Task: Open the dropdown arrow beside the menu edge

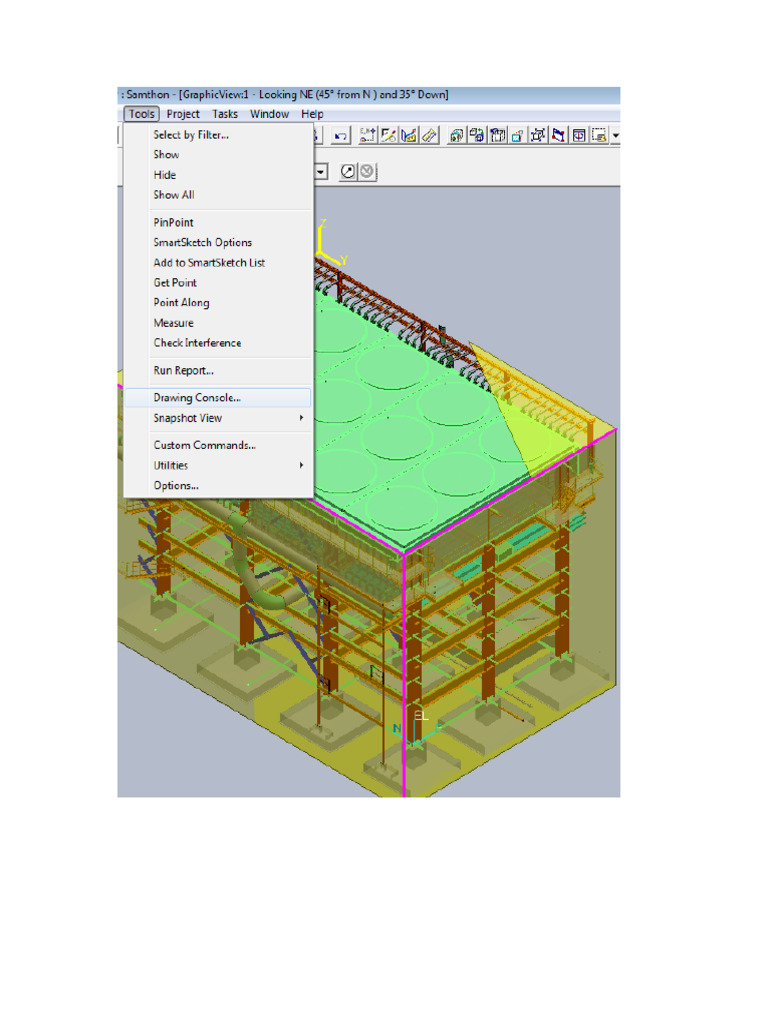Action: click(x=321, y=172)
